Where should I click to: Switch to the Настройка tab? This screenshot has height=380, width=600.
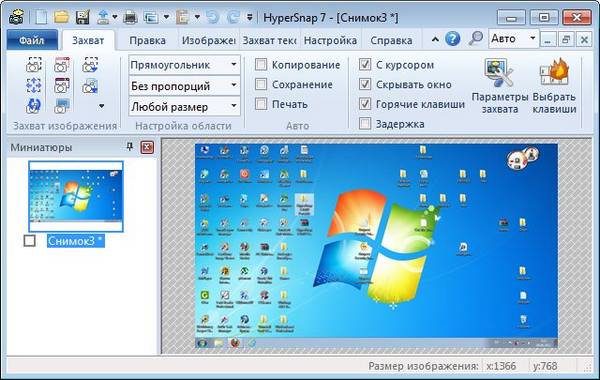point(330,40)
